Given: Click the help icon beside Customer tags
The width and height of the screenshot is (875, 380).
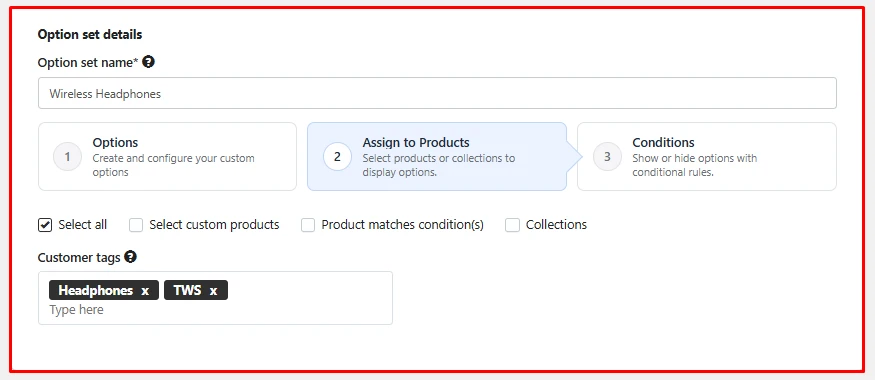Looking at the screenshot, I should click(131, 257).
